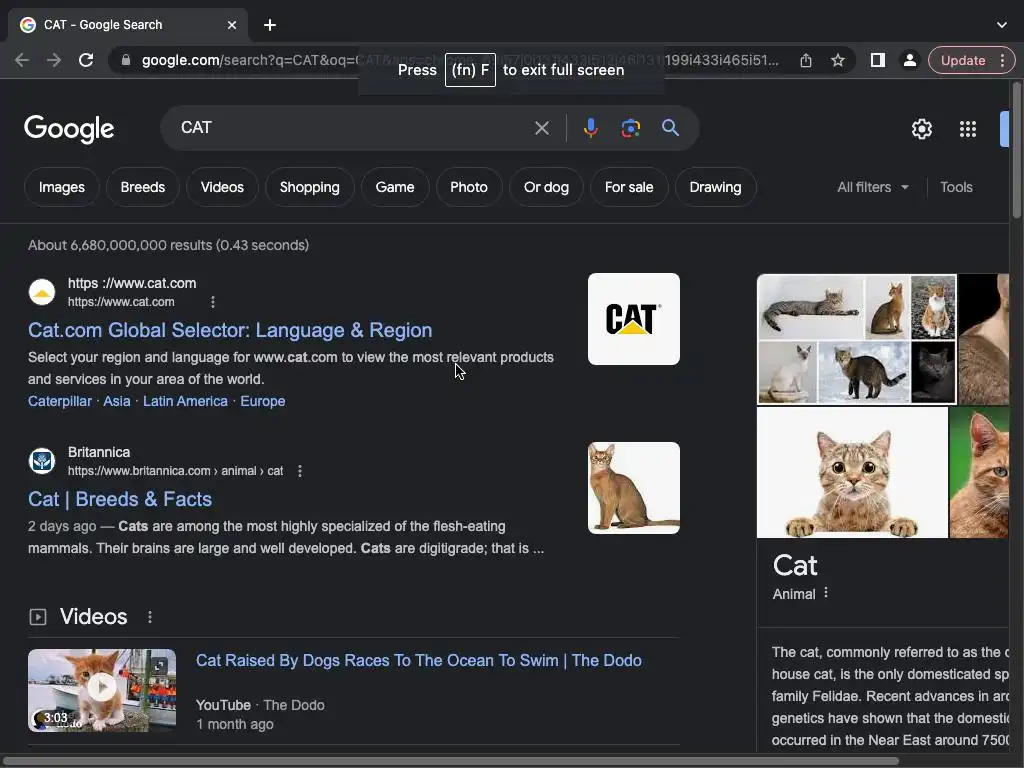Open a new tab with plus icon

[270, 25]
